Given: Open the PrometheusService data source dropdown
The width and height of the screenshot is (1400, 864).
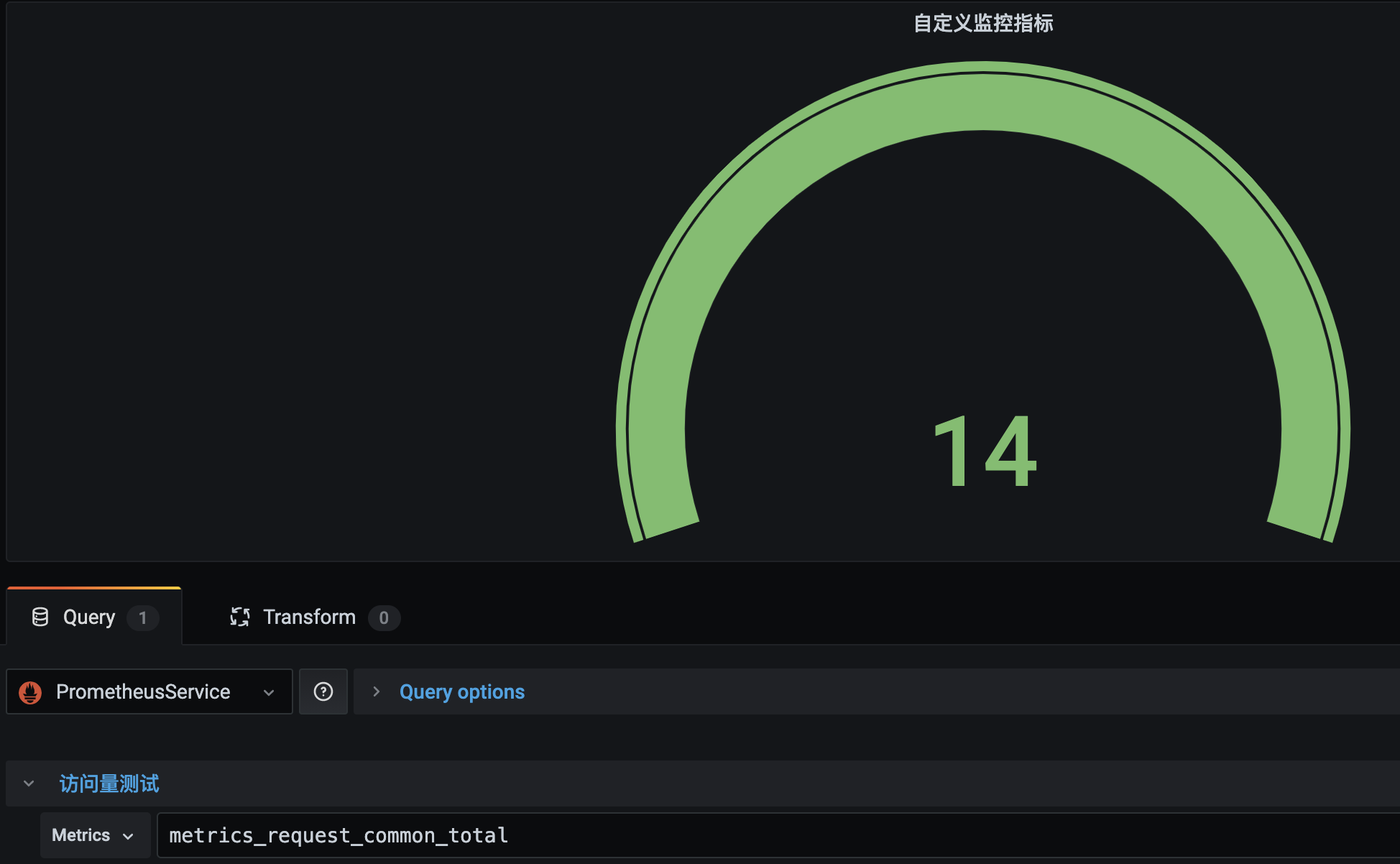Looking at the screenshot, I should tap(149, 691).
